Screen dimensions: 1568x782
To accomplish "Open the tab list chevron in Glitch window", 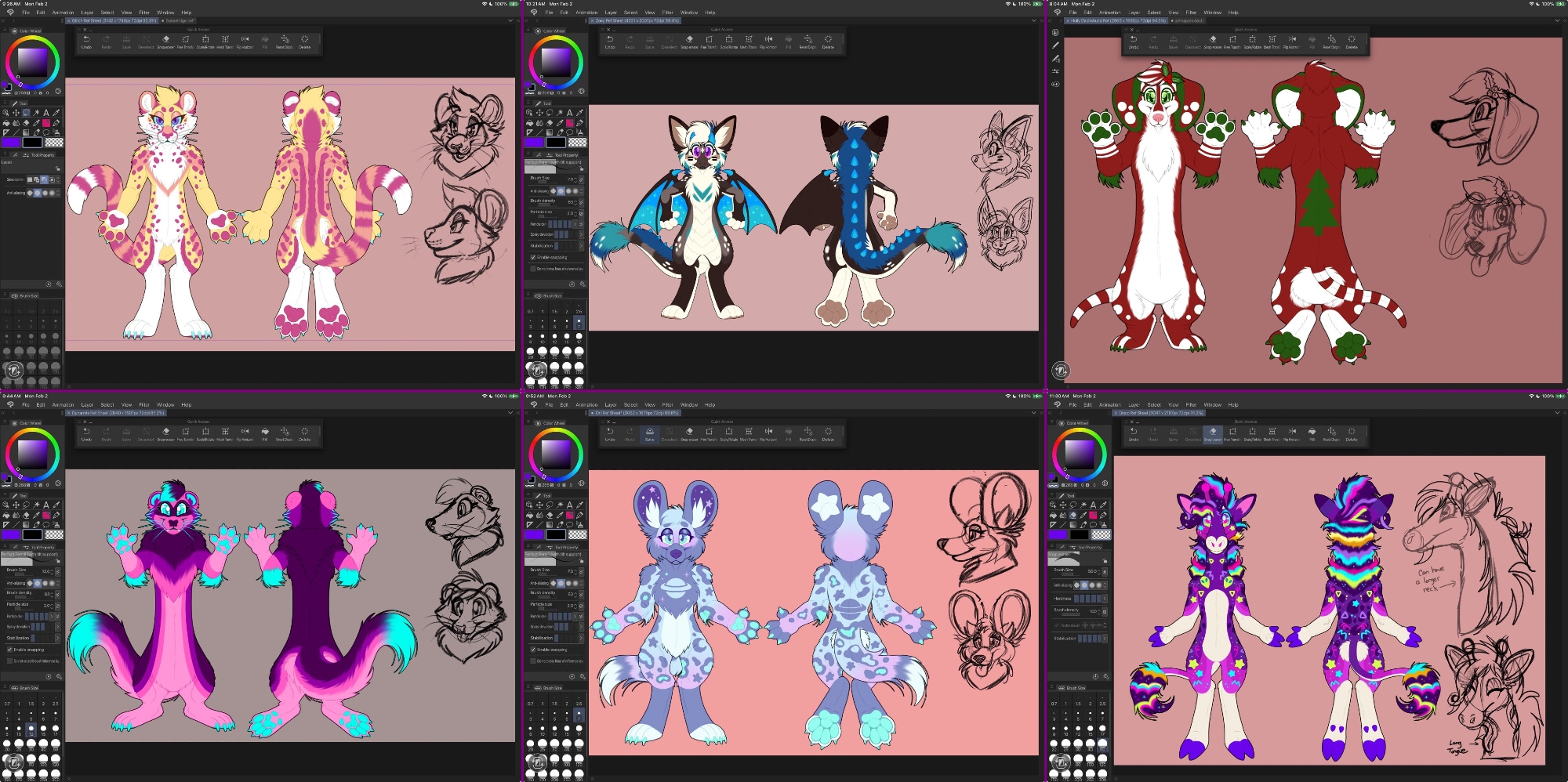I will click(510, 21).
